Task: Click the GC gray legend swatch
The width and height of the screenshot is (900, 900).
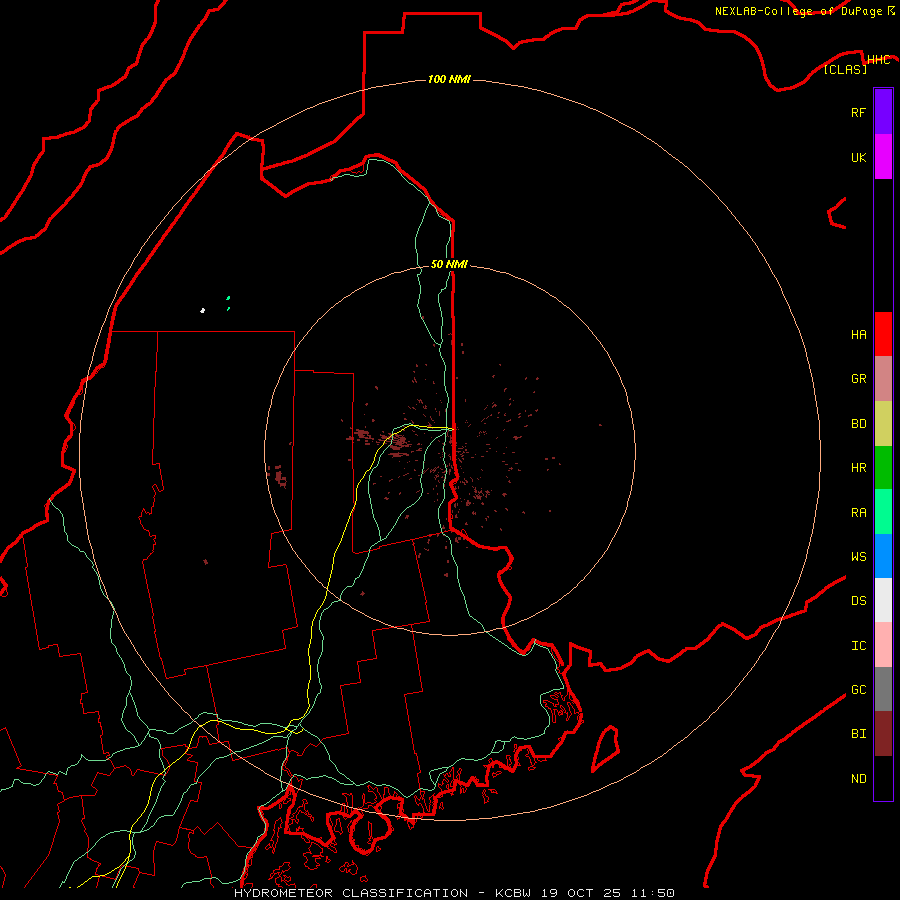Action: click(883, 689)
